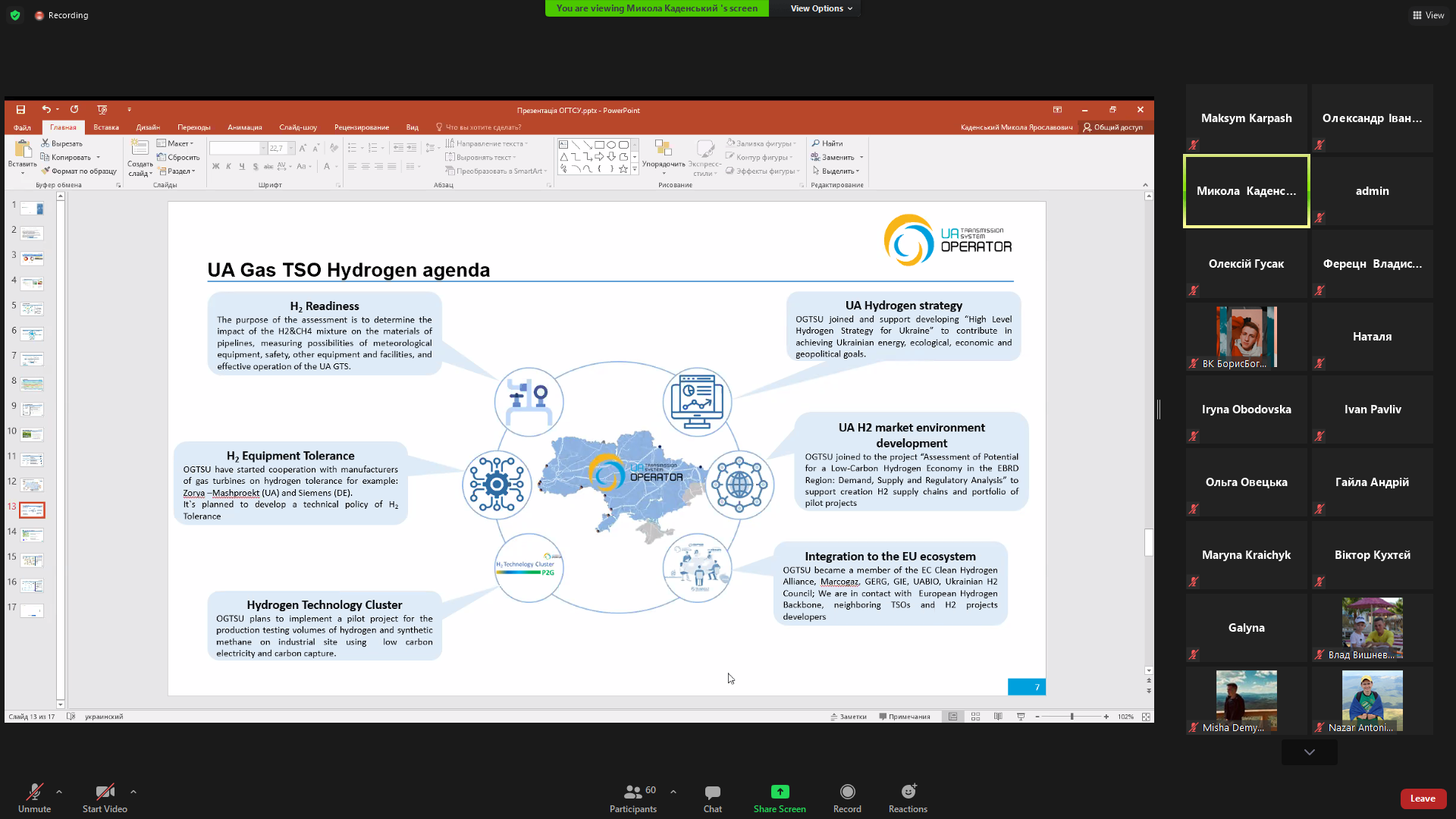Screen dimensions: 1456x819
Task: Select slide 14 thumbnail
Action: [32, 535]
